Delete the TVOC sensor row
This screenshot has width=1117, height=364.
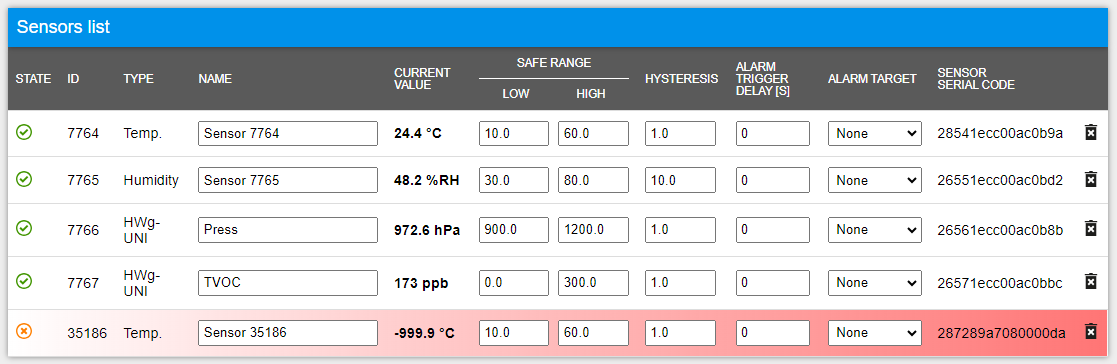pyautogui.click(x=1090, y=282)
